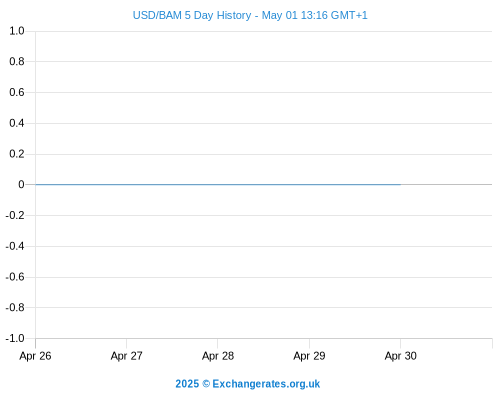Click the -0.4 y-axis label
The height and width of the screenshot is (400, 495).
pos(15,246)
